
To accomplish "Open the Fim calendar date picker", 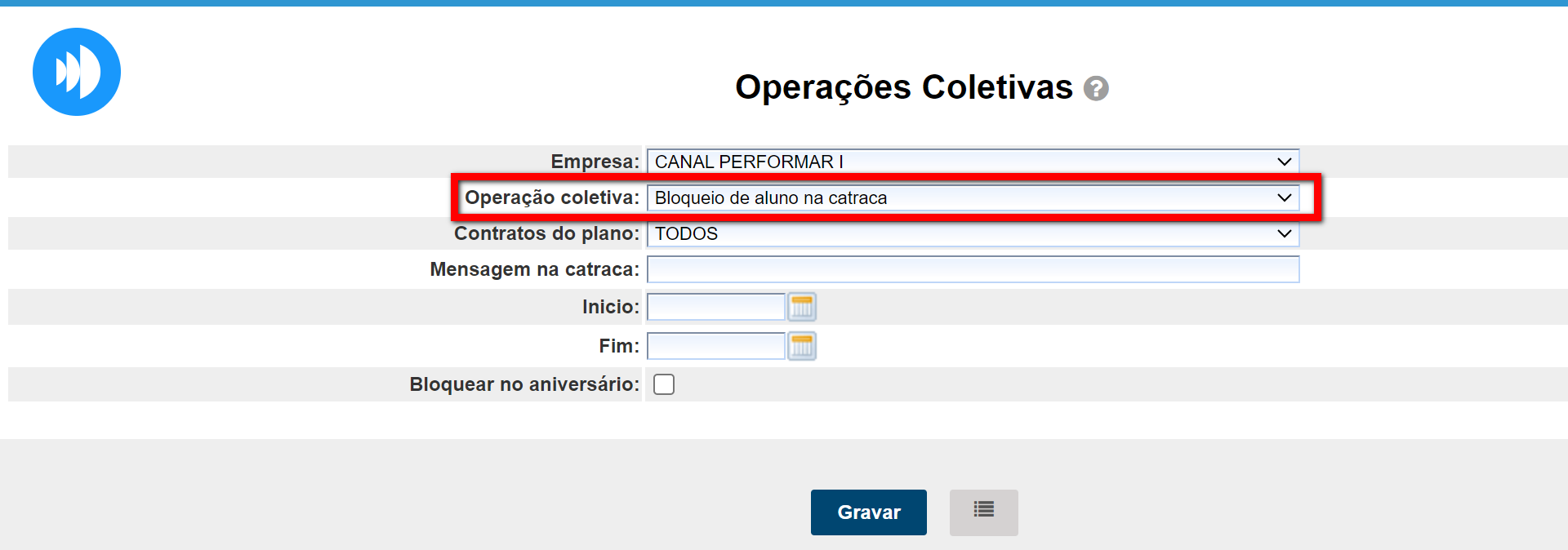I will tap(802, 346).
